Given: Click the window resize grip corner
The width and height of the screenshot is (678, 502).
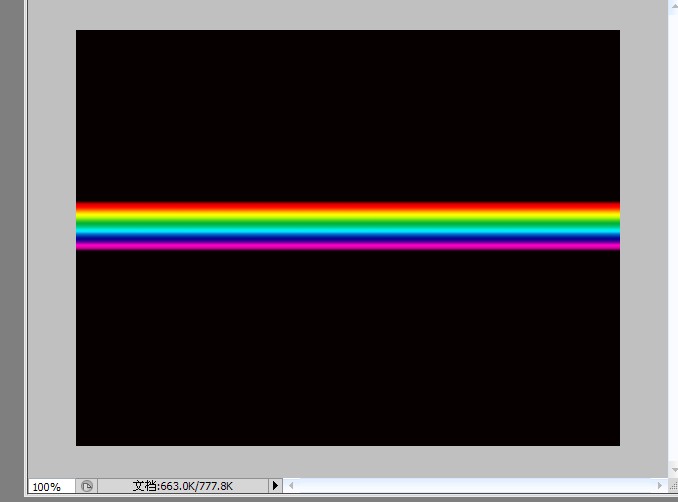Looking at the screenshot, I should [x=673, y=486].
